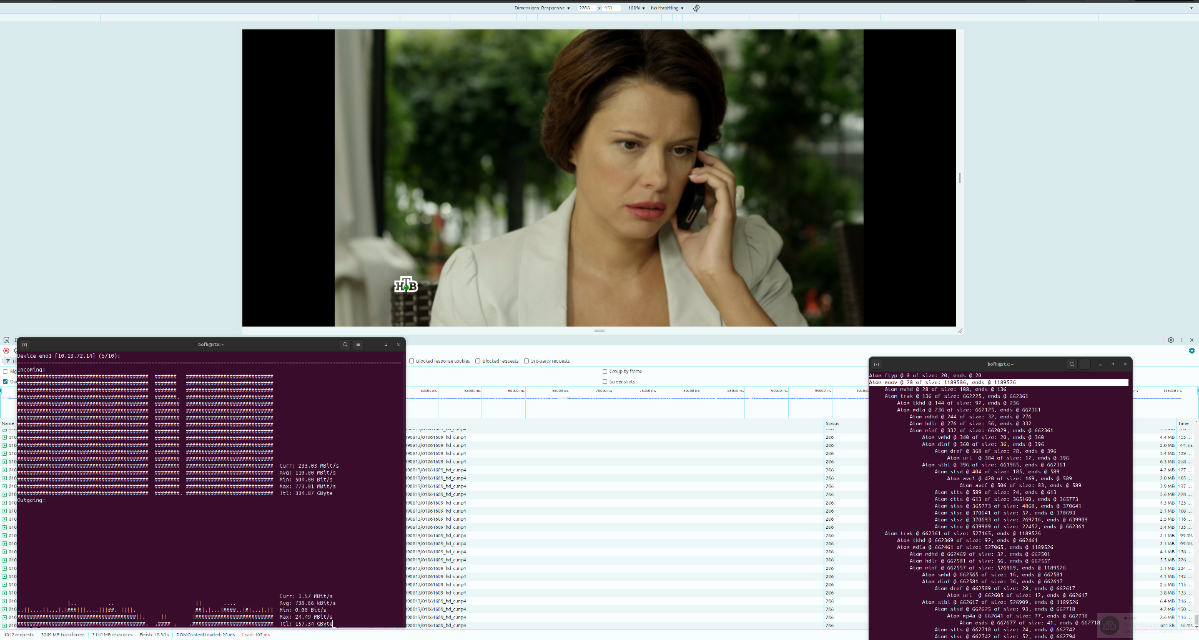Viewport: 1199px width, 640px height.
Task: Open the No throttling dropdown
Action: [667, 8]
